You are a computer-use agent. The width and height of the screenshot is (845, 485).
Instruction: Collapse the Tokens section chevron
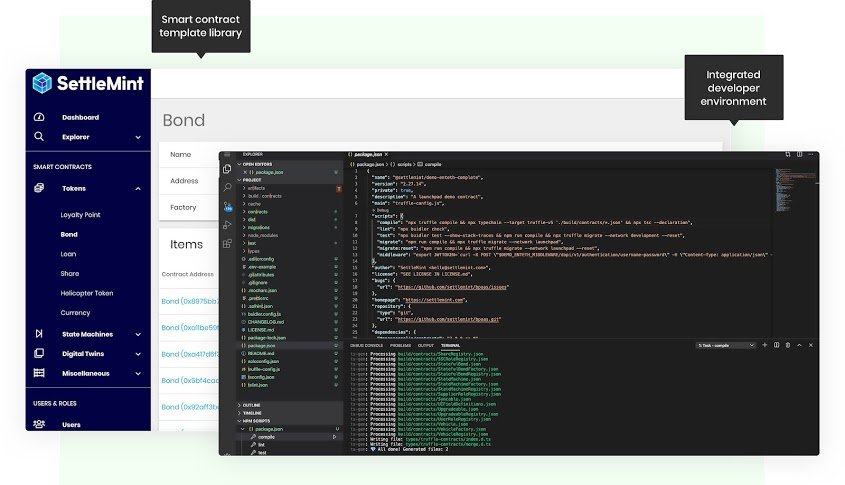pos(138,189)
